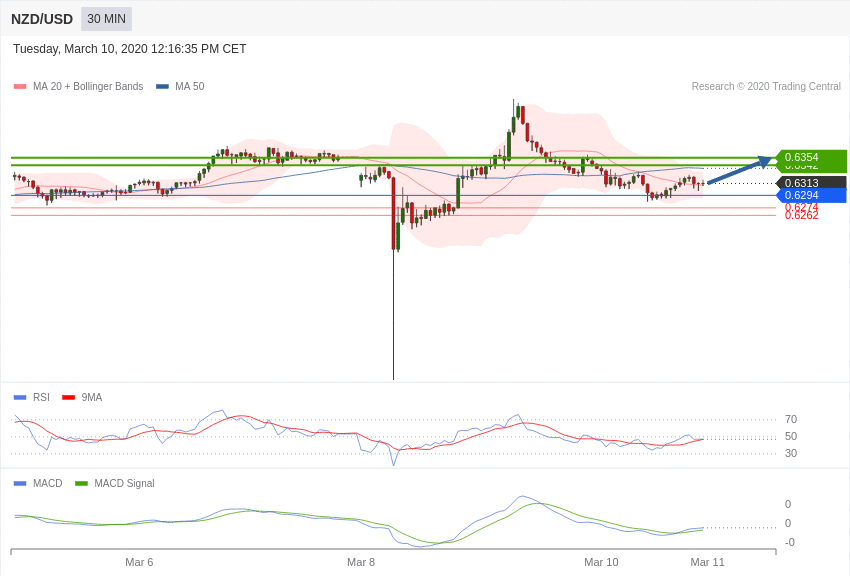Click the blue forecast arrow tip
850x576 pixels.
(x=769, y=158)
